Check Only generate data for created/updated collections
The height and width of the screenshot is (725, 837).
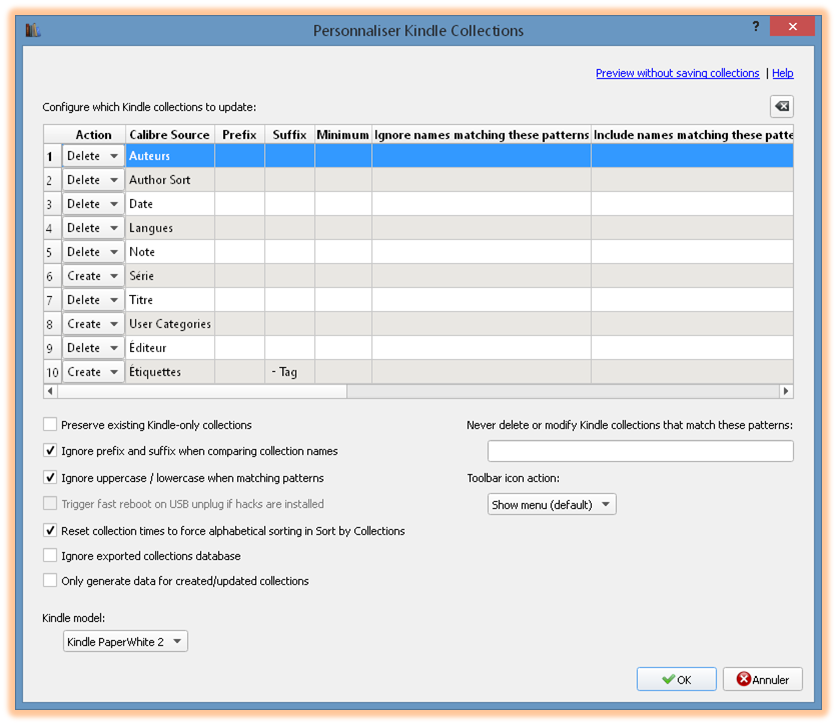50,580
